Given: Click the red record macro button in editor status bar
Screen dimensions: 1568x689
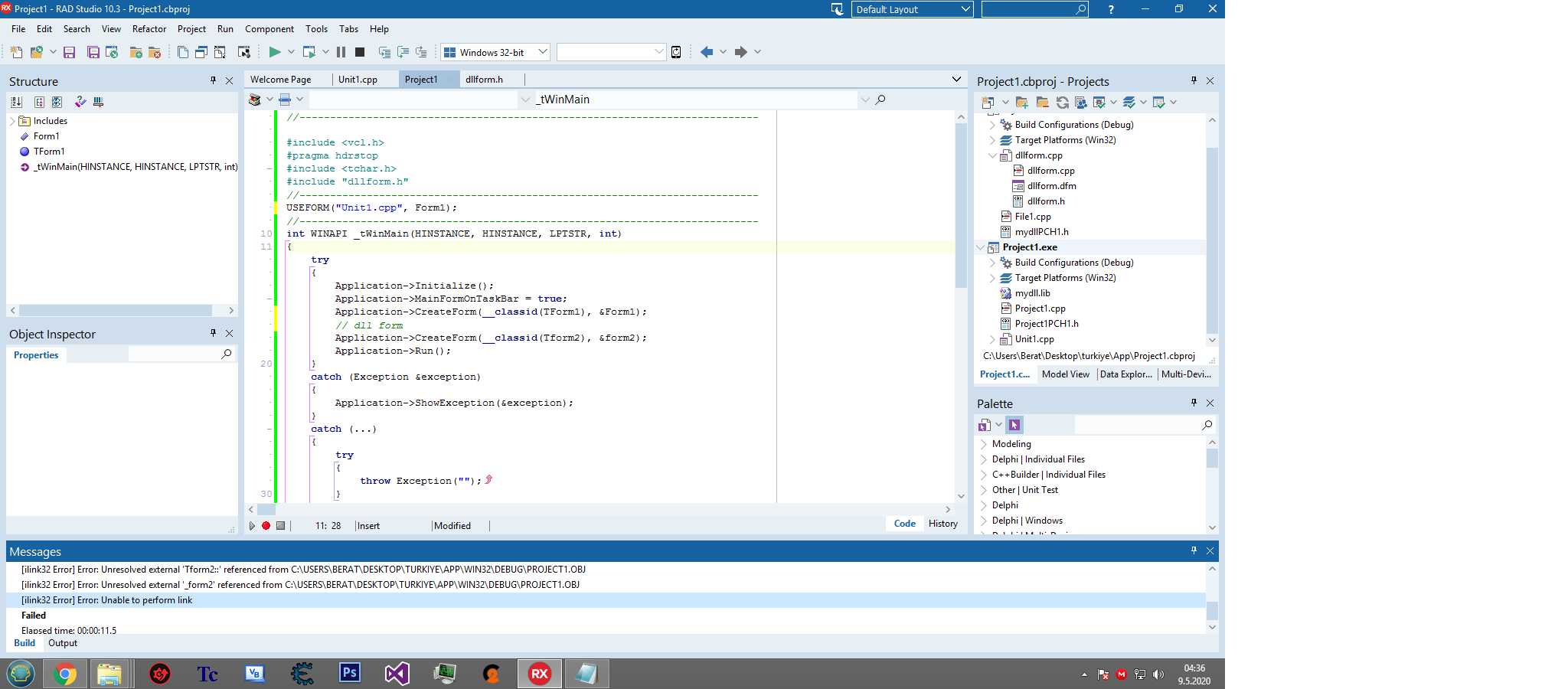Looking at the screenshot, I should (266, 526).
